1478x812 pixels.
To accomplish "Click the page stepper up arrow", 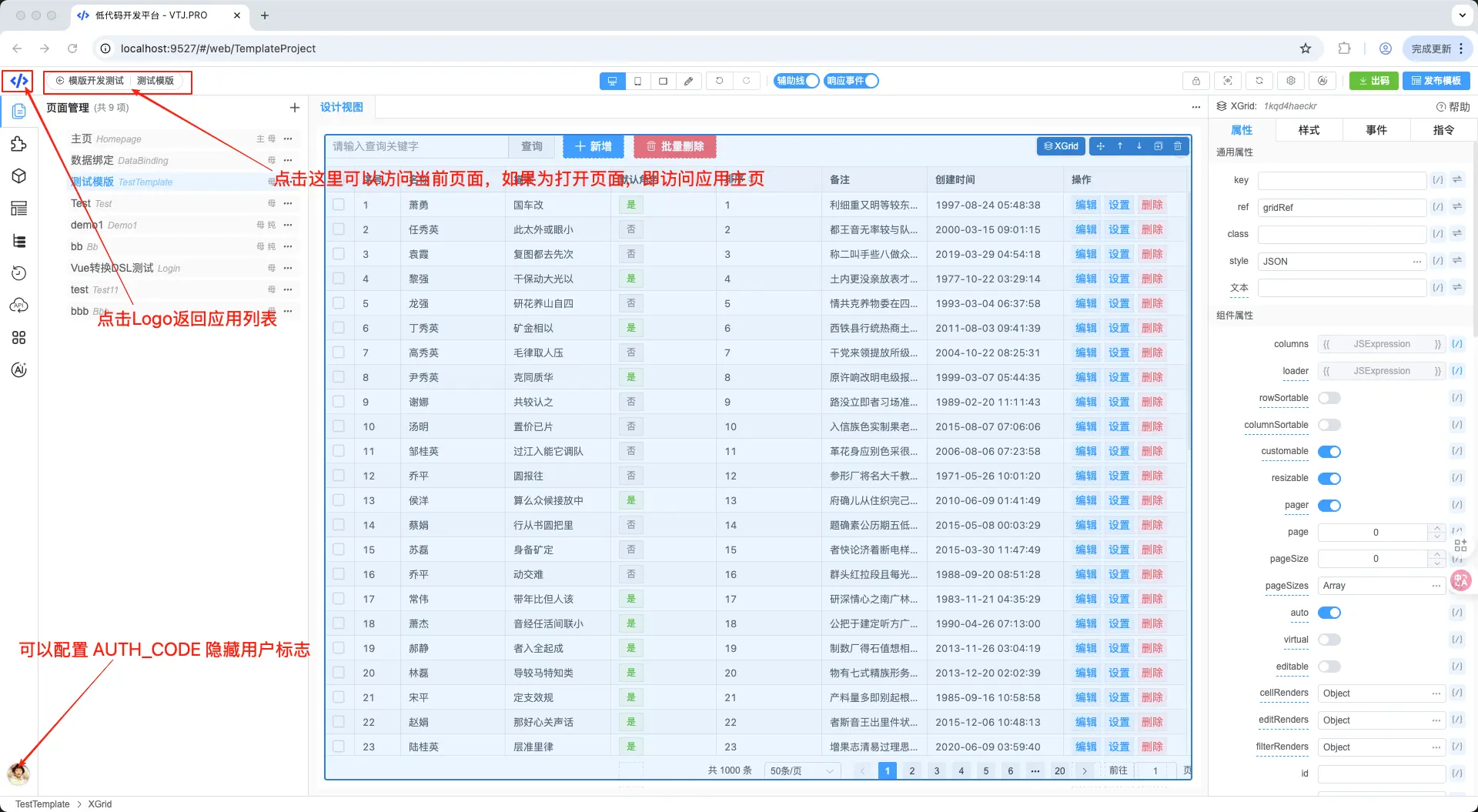I will 1436,528.
